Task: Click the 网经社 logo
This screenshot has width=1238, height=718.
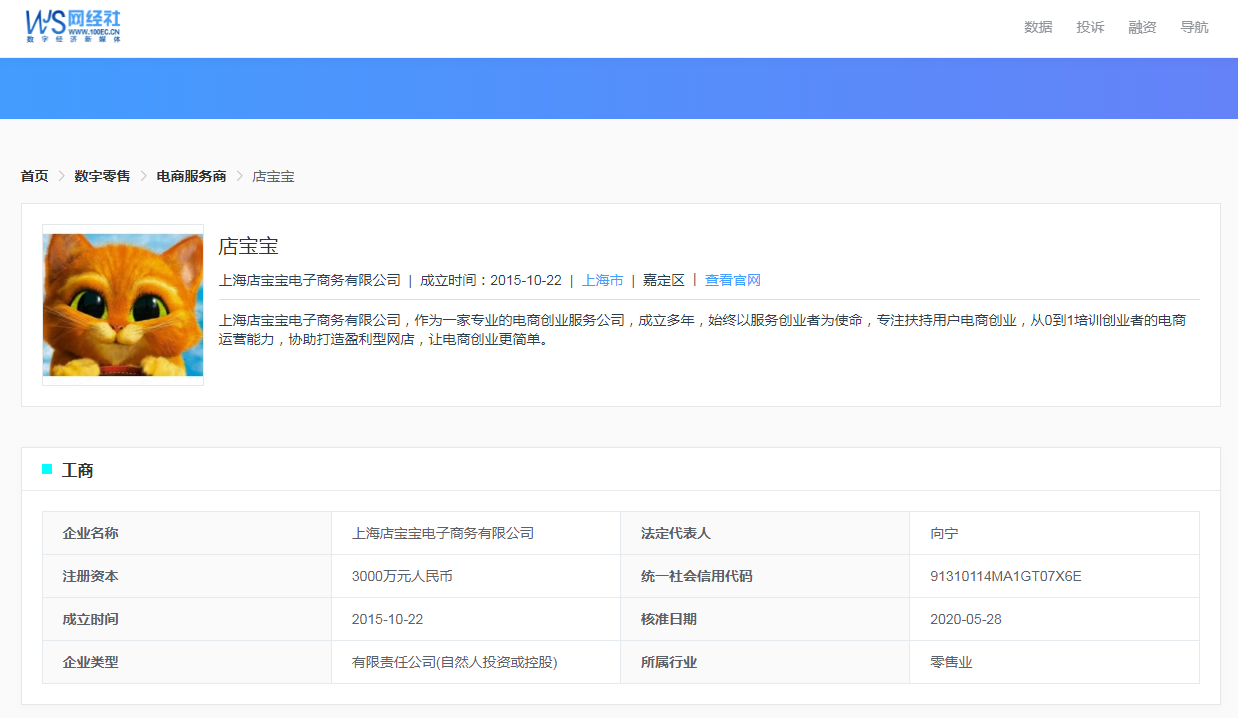Action: pos(75,25)
